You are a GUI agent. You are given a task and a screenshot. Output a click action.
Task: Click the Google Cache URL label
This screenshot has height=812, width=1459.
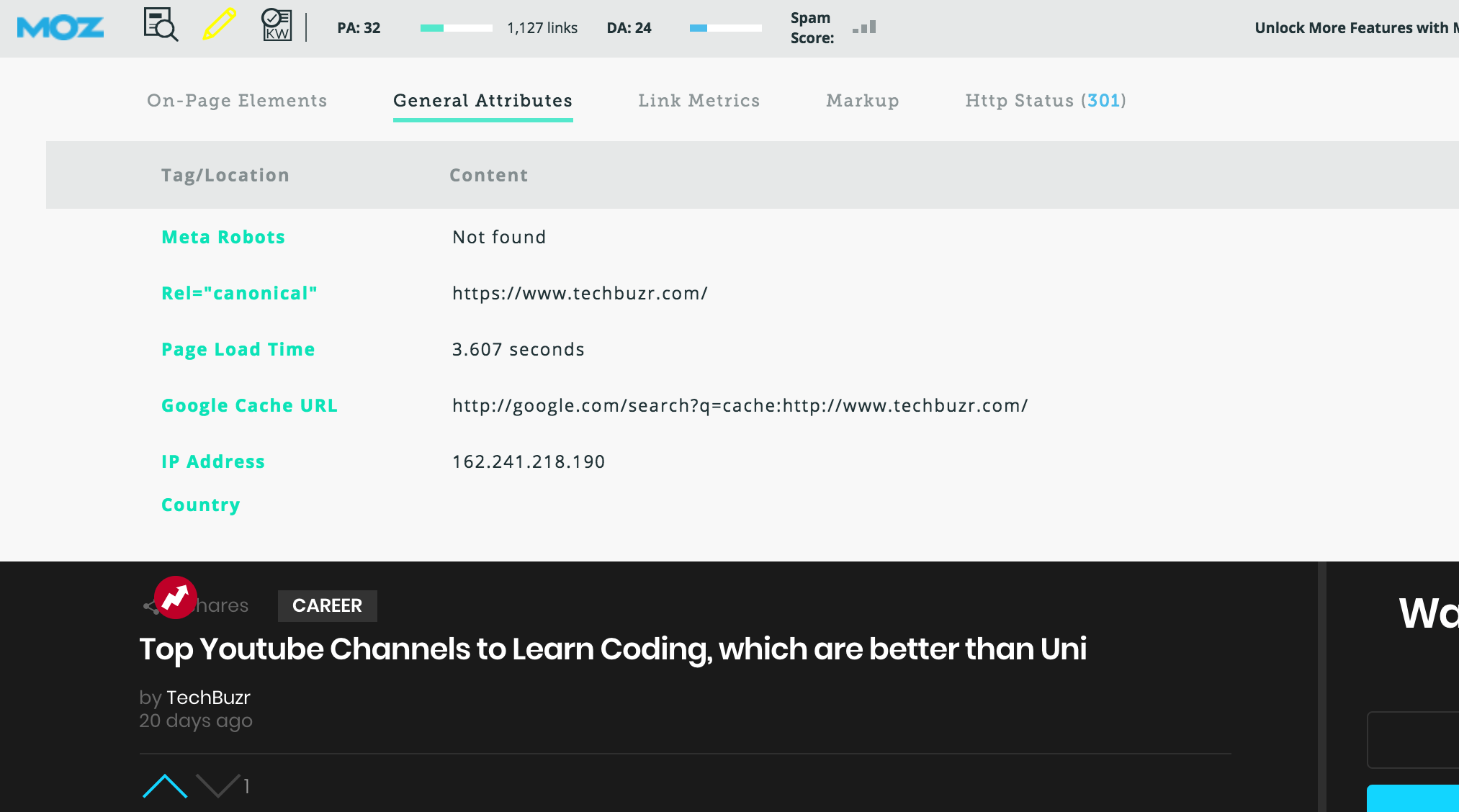[249, 406]
